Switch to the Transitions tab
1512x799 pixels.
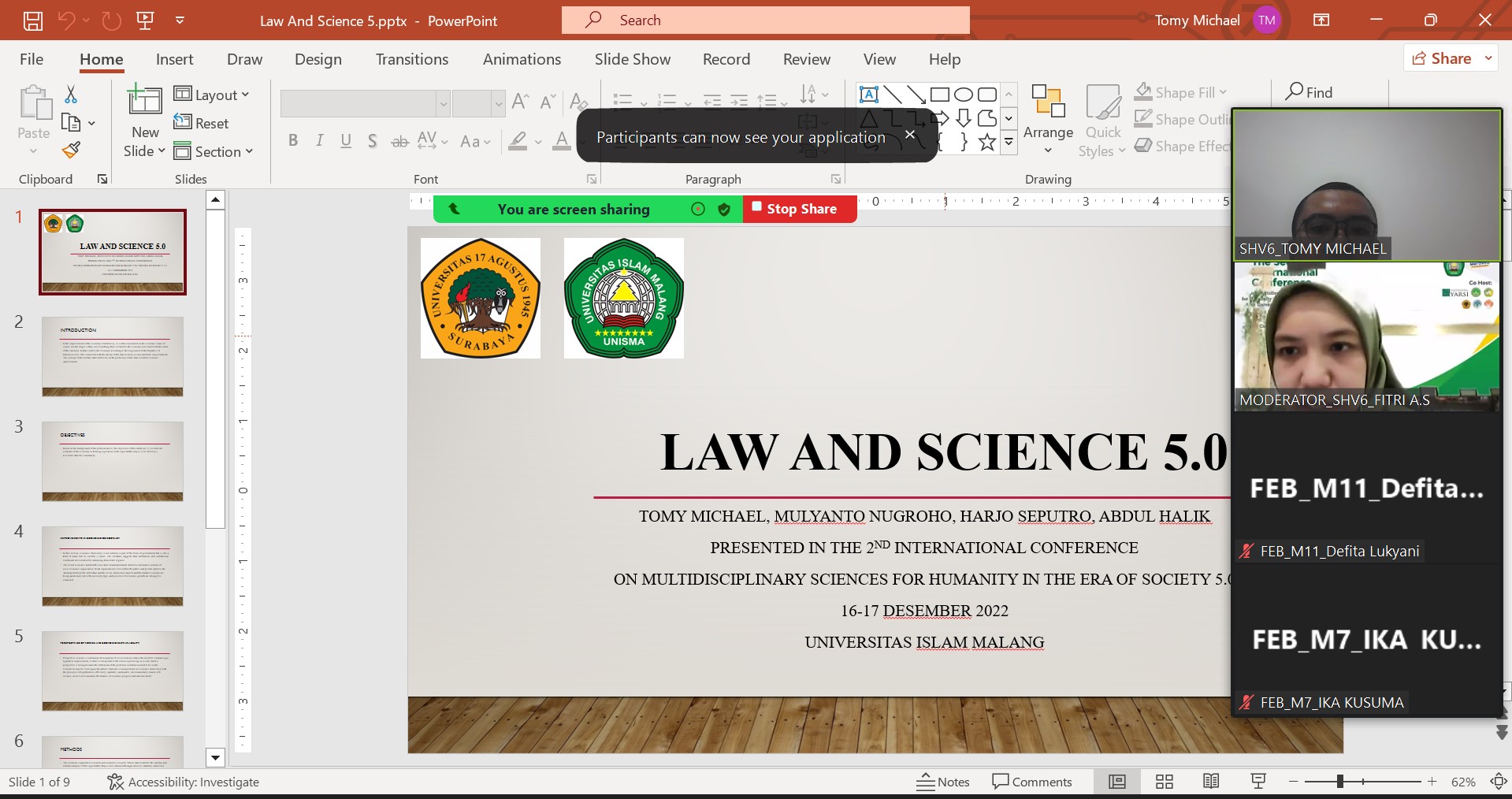point(411,59)
